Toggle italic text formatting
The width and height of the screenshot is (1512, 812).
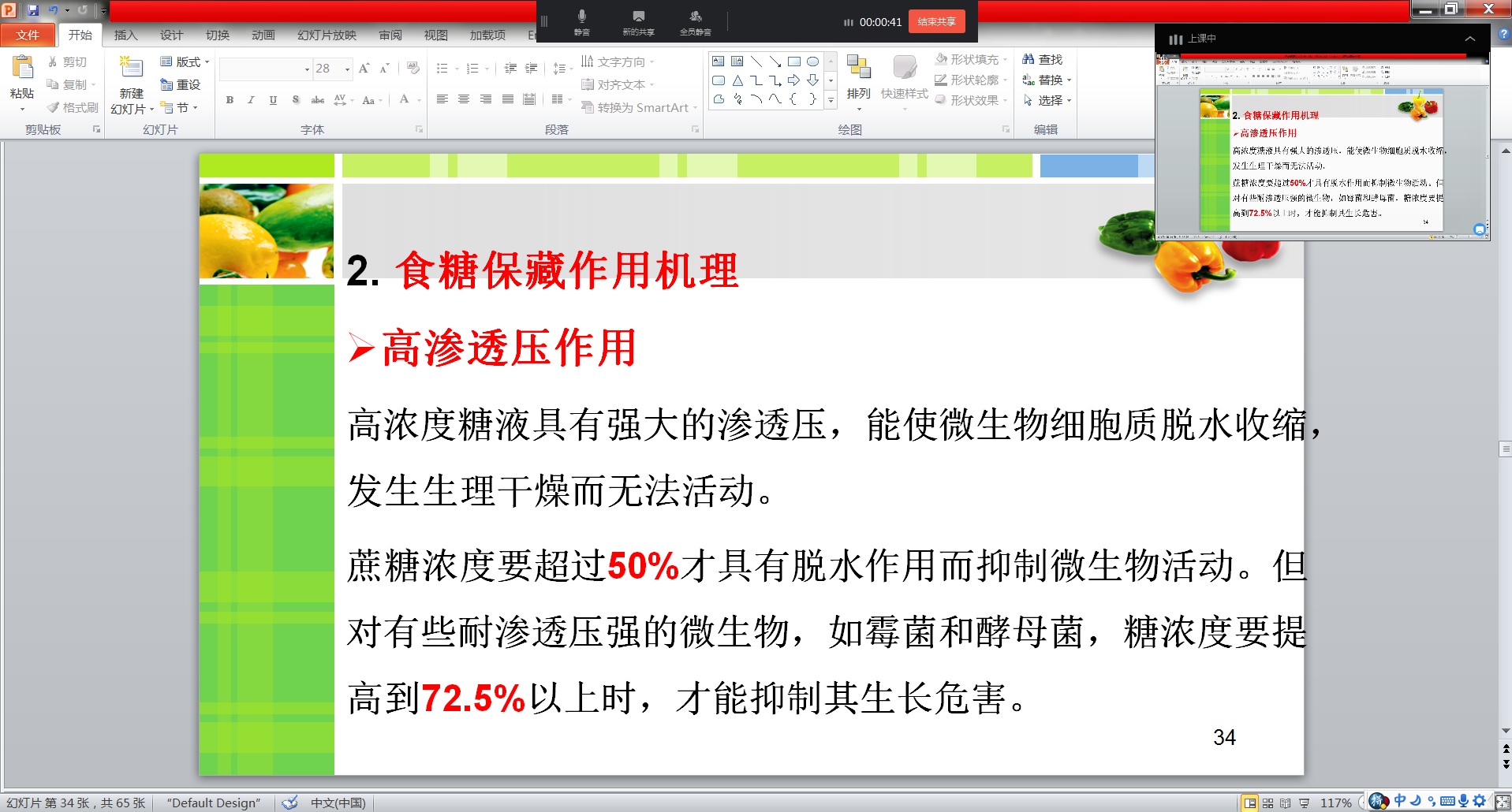251,100
